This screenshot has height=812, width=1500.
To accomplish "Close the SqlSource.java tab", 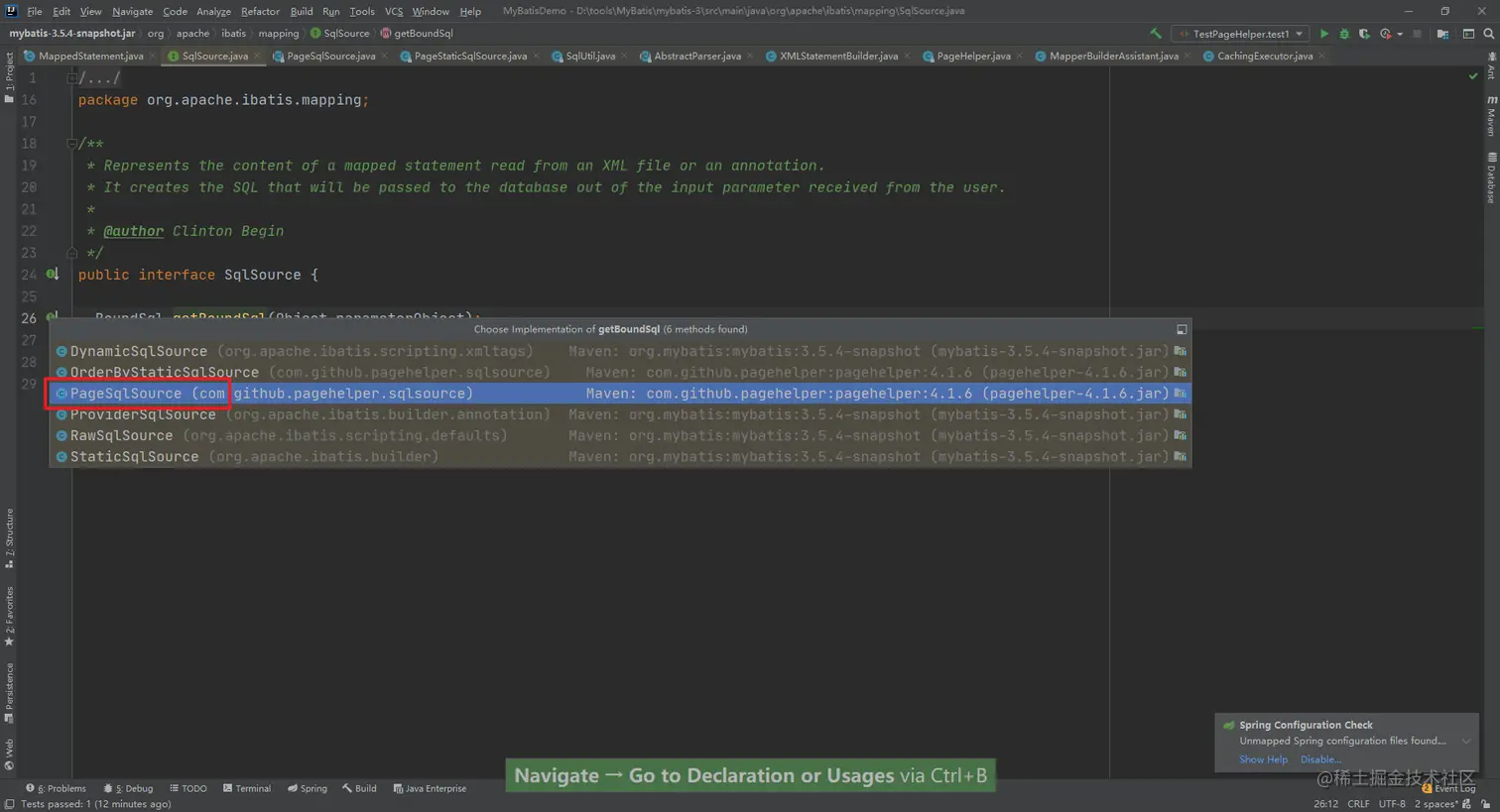I will click(x=257, y=56).
